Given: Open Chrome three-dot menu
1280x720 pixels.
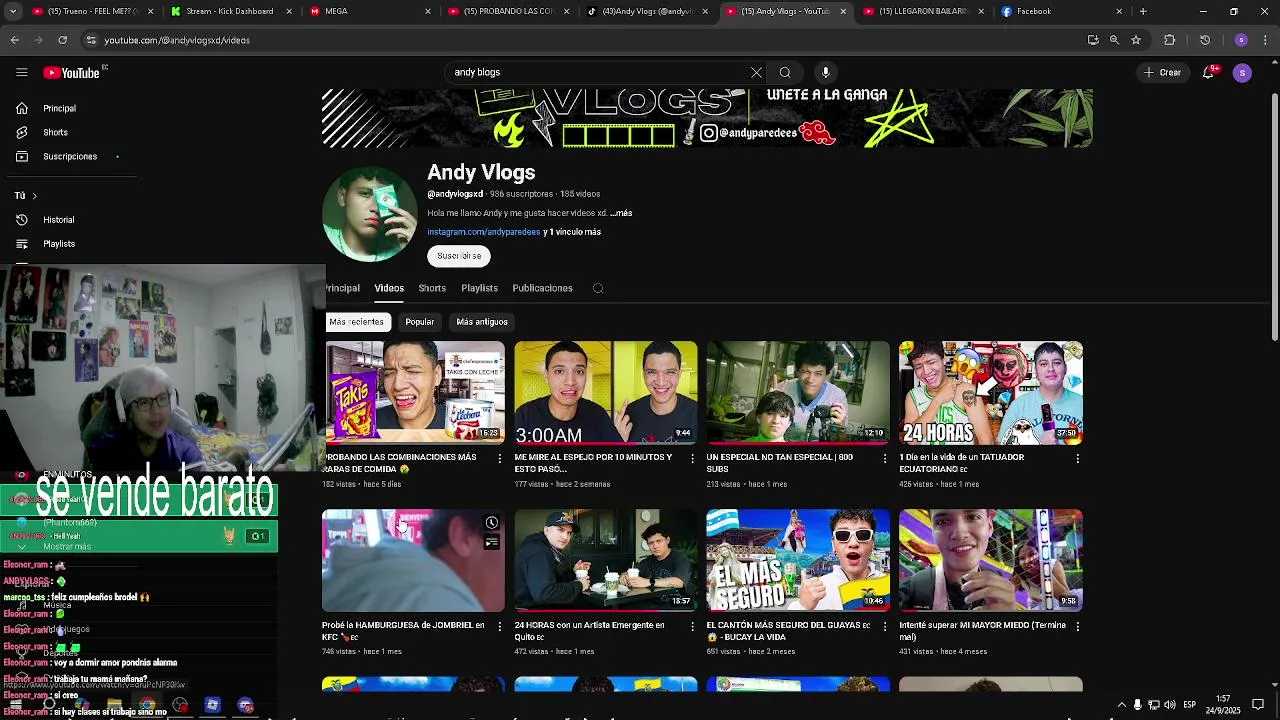Looking at the screenshot, I should point(1266,40).
